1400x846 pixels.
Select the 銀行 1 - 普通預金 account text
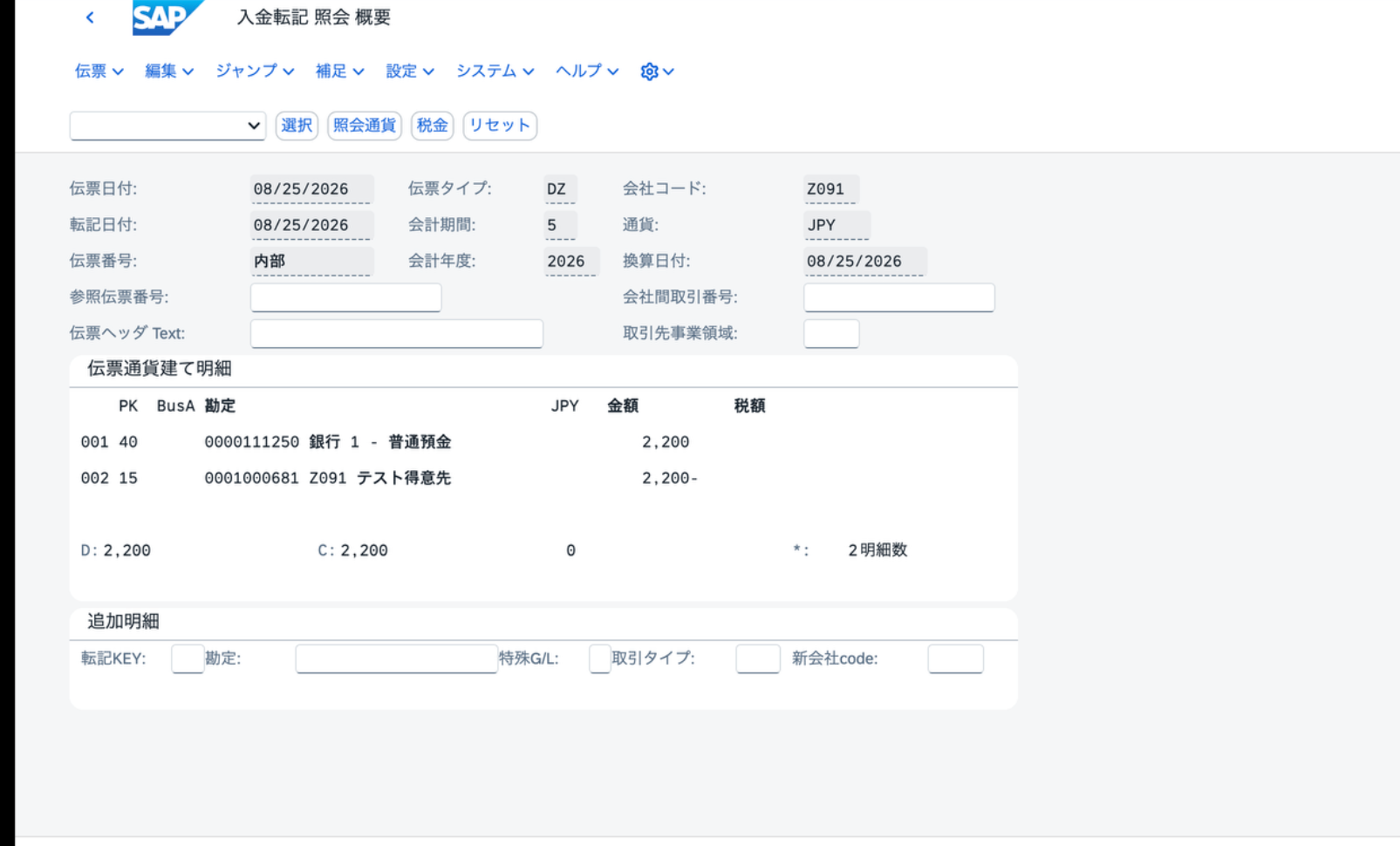click(380, 442)
